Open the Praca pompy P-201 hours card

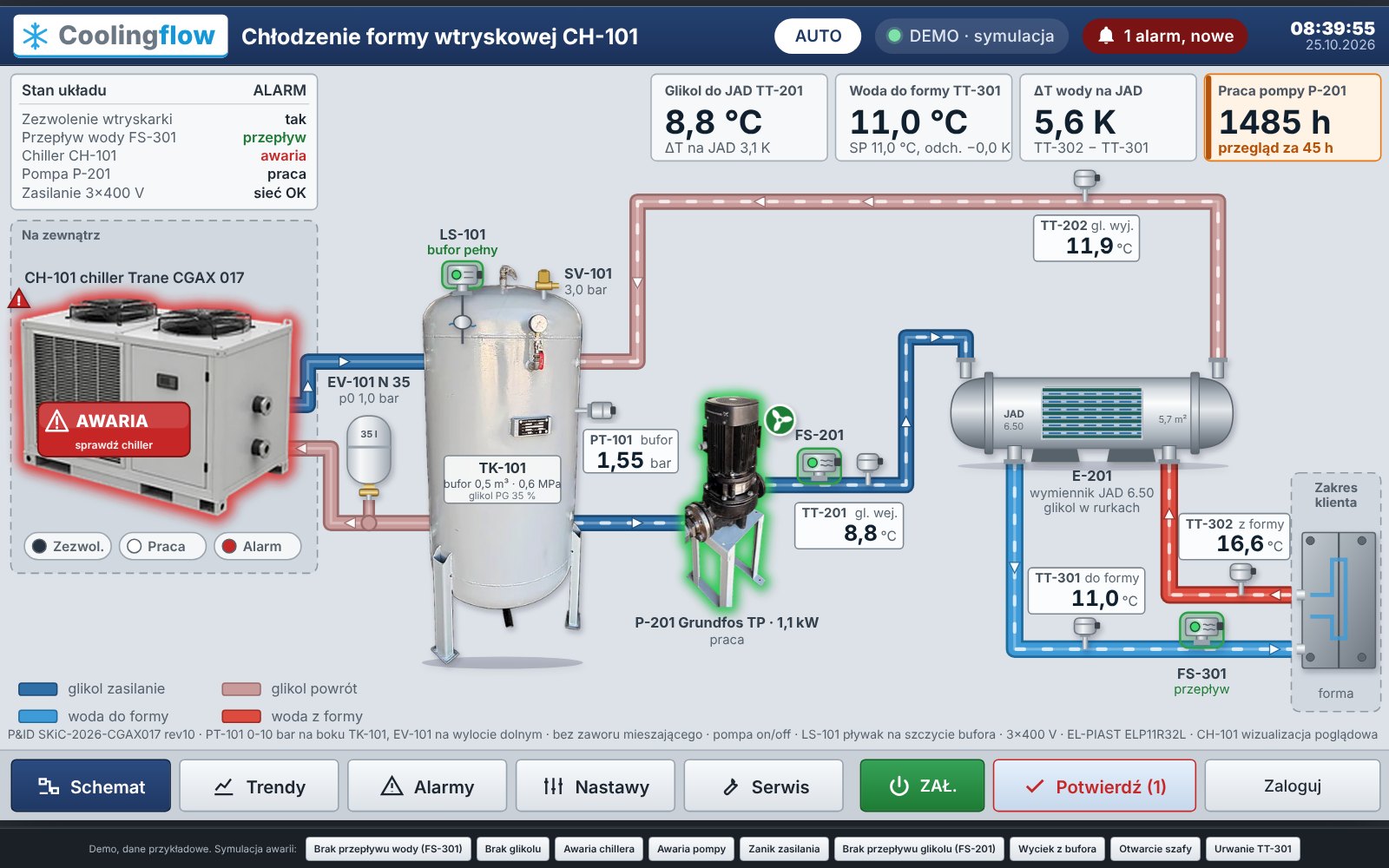click(x=1293, y=118)
